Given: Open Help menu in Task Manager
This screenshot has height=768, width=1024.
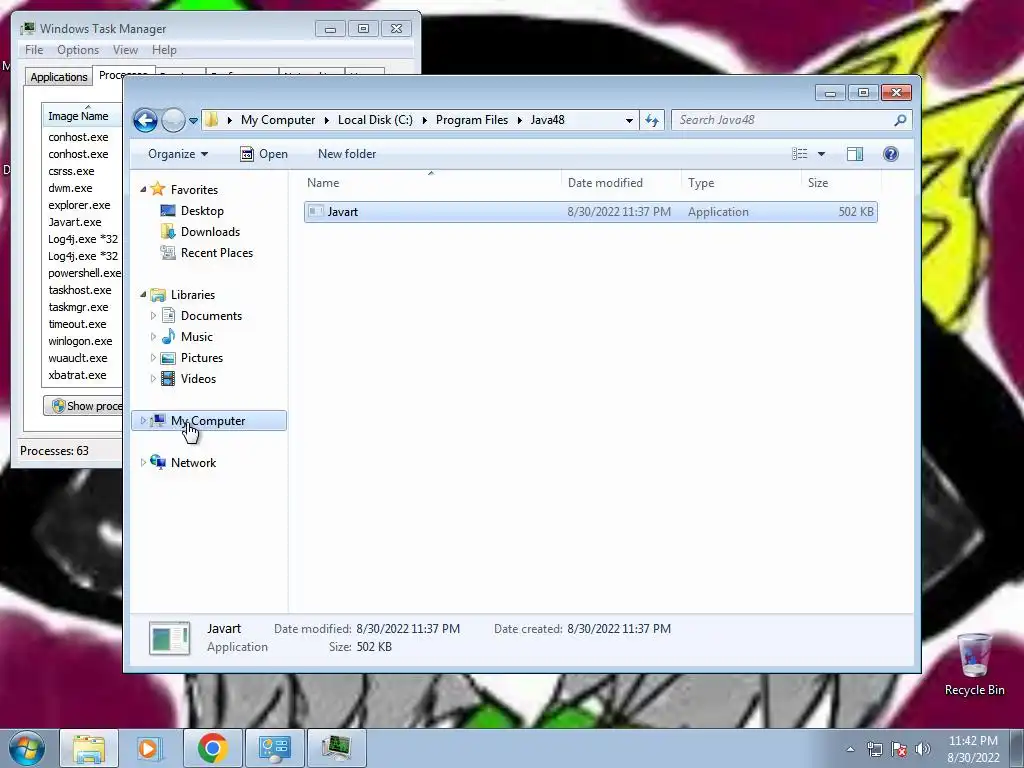Looking at the screenshot, I should 164,50.
